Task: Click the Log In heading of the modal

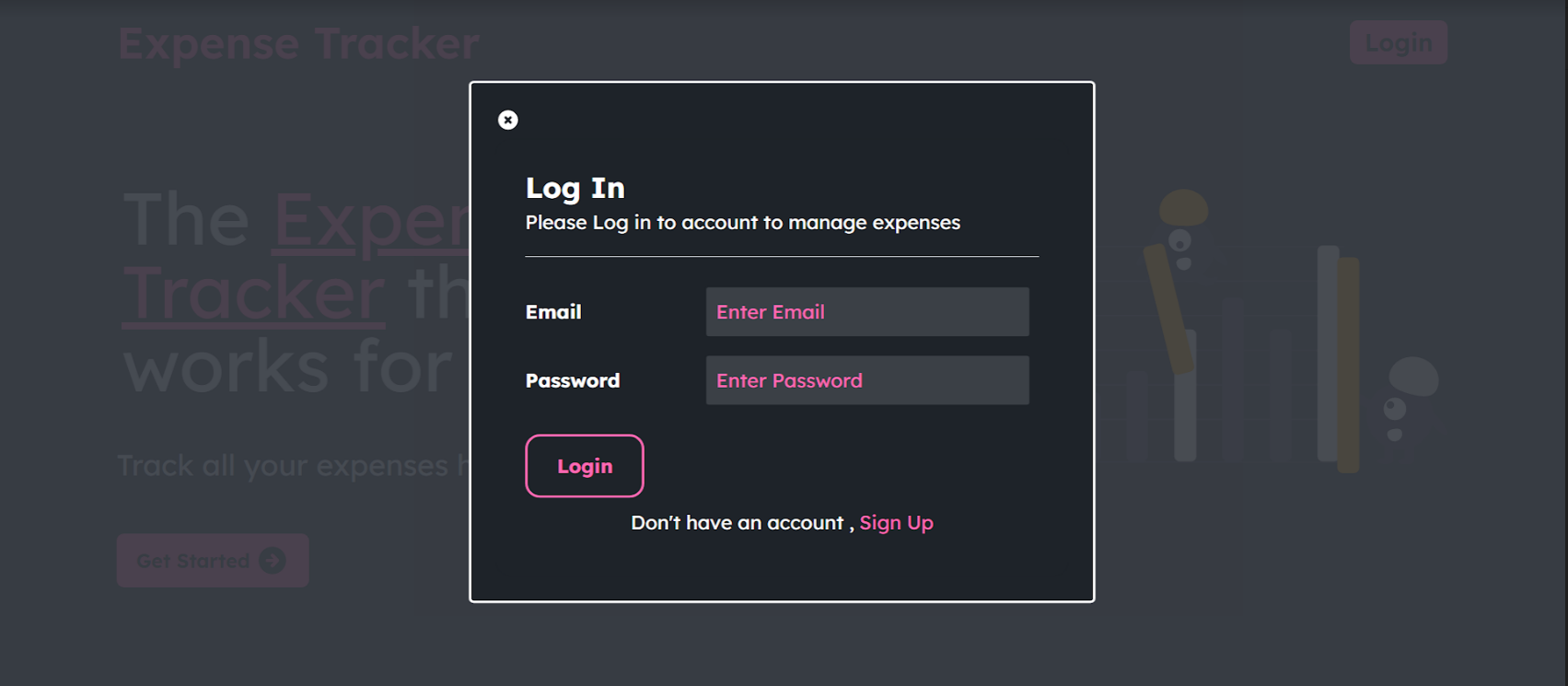Action: (x=575, y=187)
